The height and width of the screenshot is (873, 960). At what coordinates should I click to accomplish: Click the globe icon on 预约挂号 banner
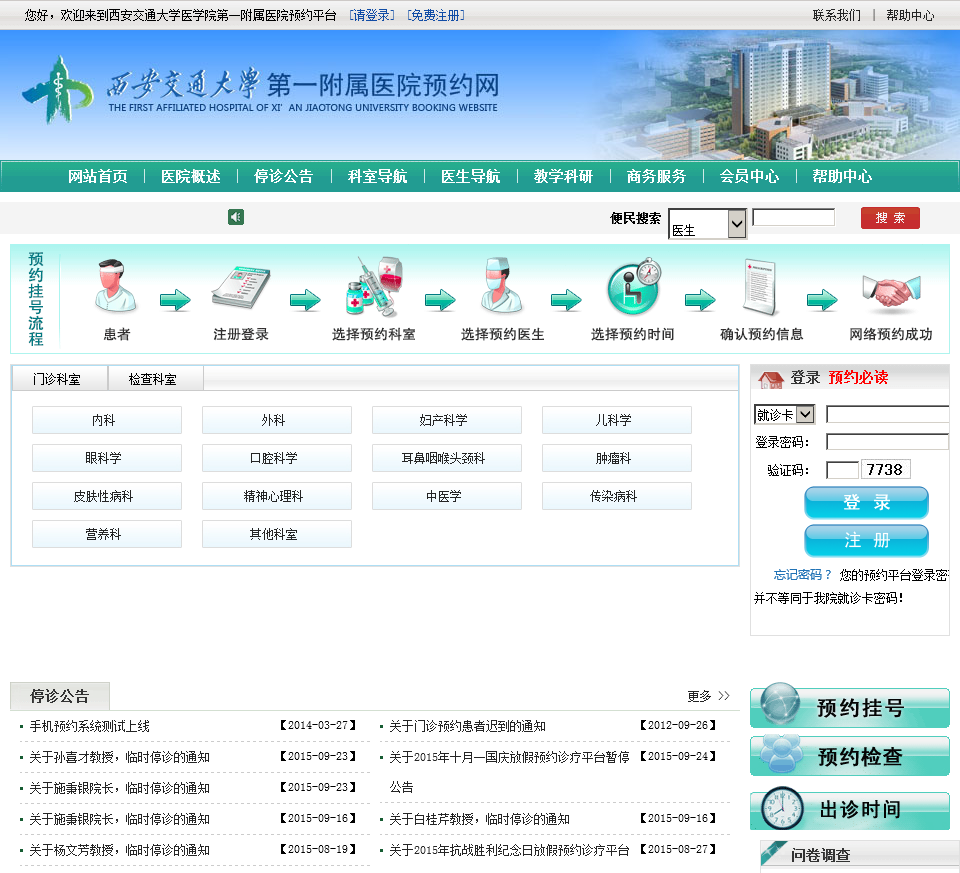pos(780,704)
